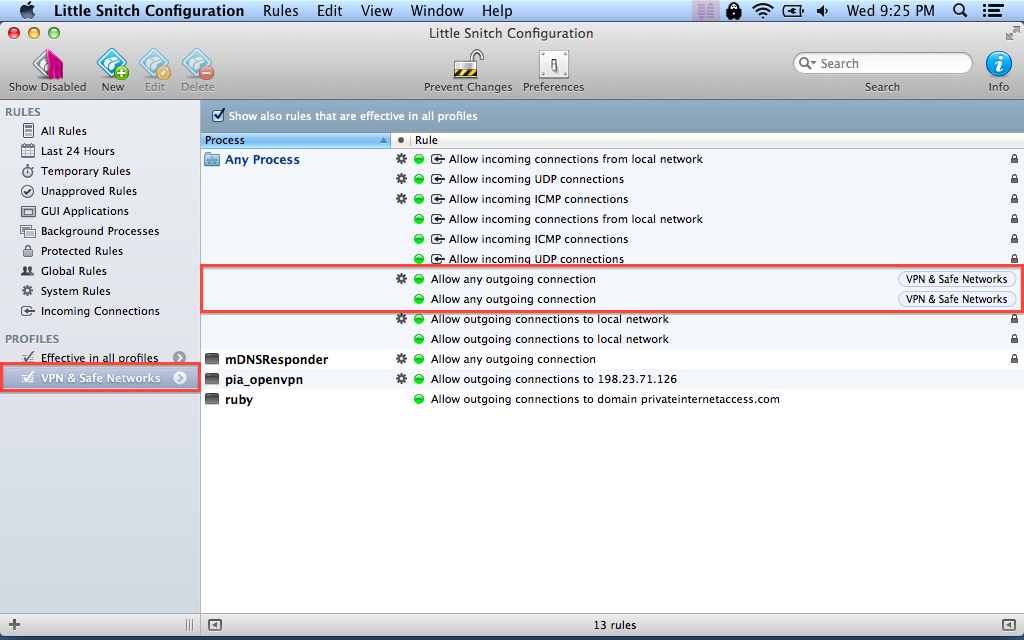The width and height of the screenshot is (1024, 640).
Task: Select the mDNSResponder process name
Action: click(276, 359)
